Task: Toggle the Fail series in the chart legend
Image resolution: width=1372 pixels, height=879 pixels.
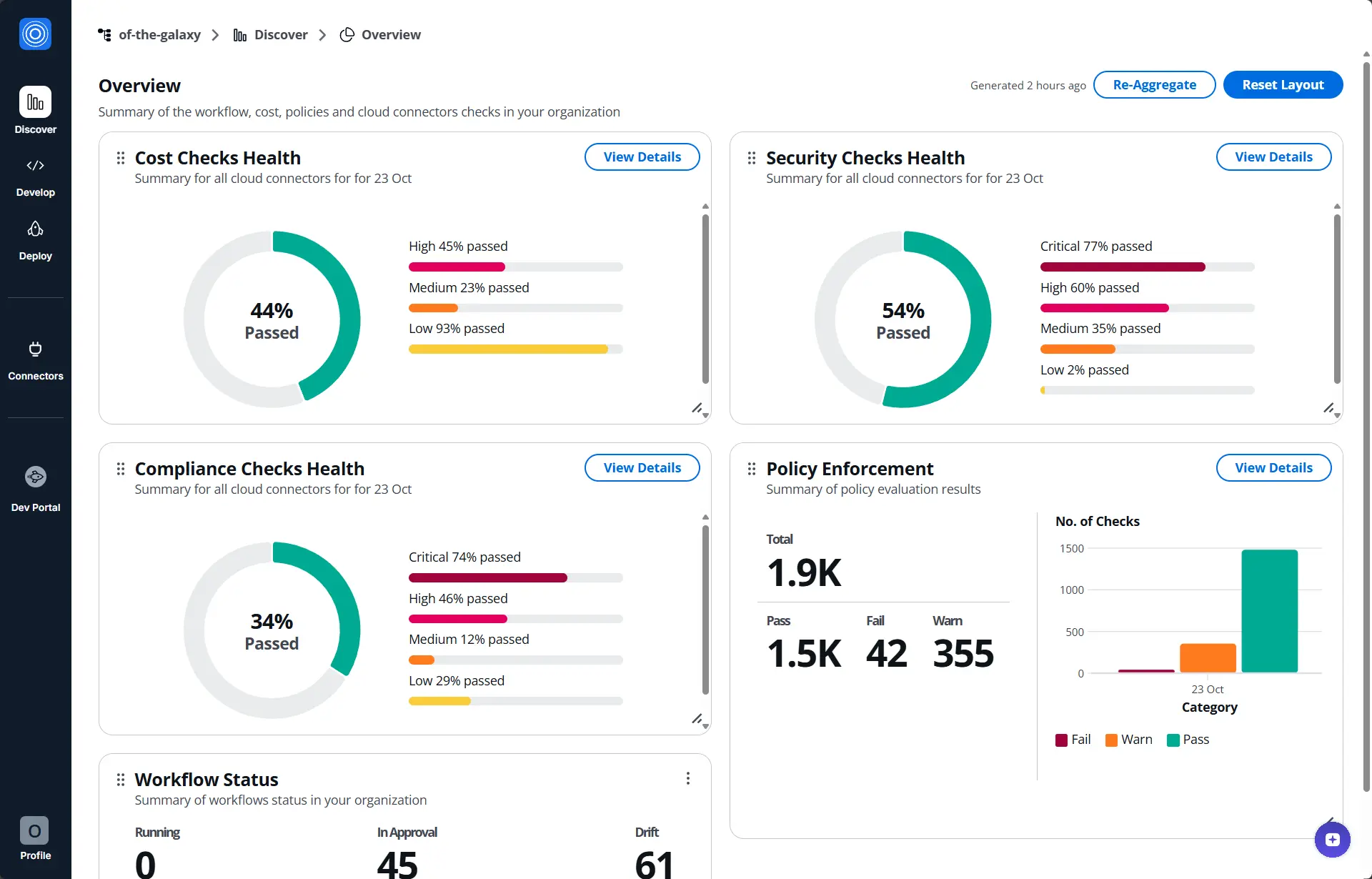Action: pyautogui.click(x=1073, y=740)
